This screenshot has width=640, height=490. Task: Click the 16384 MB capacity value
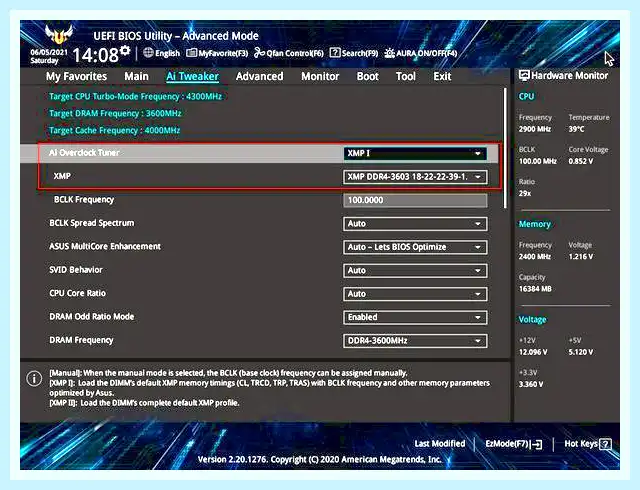coord(535,289)
